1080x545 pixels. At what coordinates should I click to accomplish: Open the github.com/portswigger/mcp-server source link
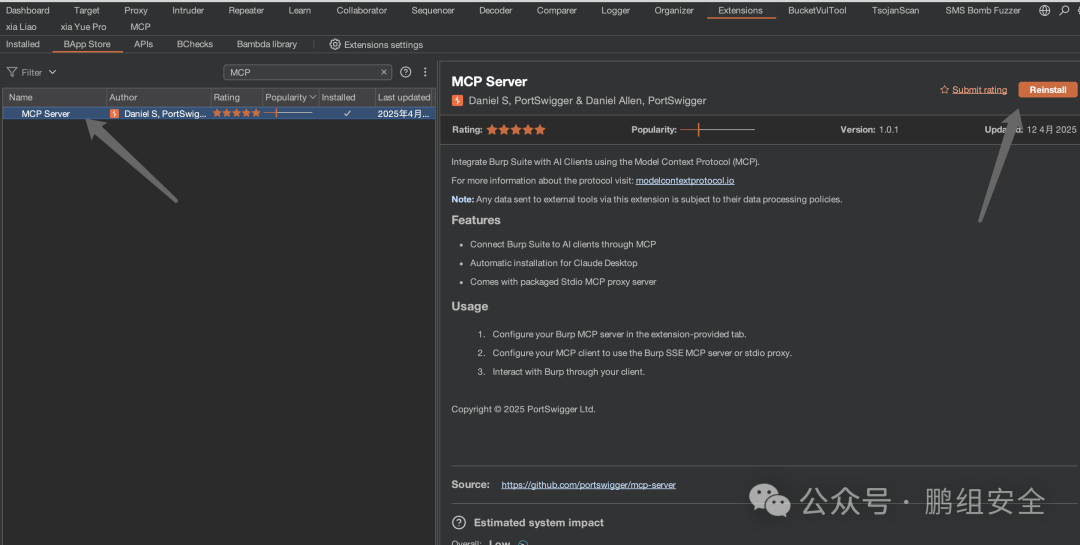point(588,485)
